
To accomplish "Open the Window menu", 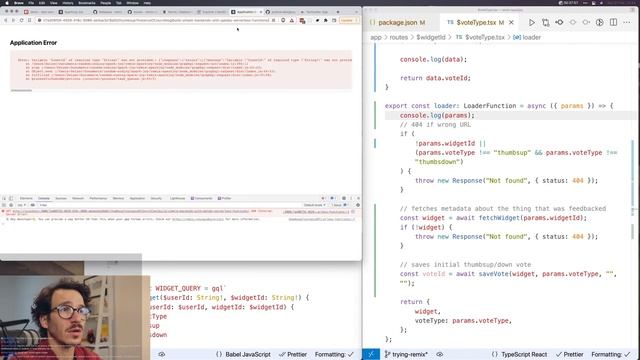I will (x=132, y=3).
